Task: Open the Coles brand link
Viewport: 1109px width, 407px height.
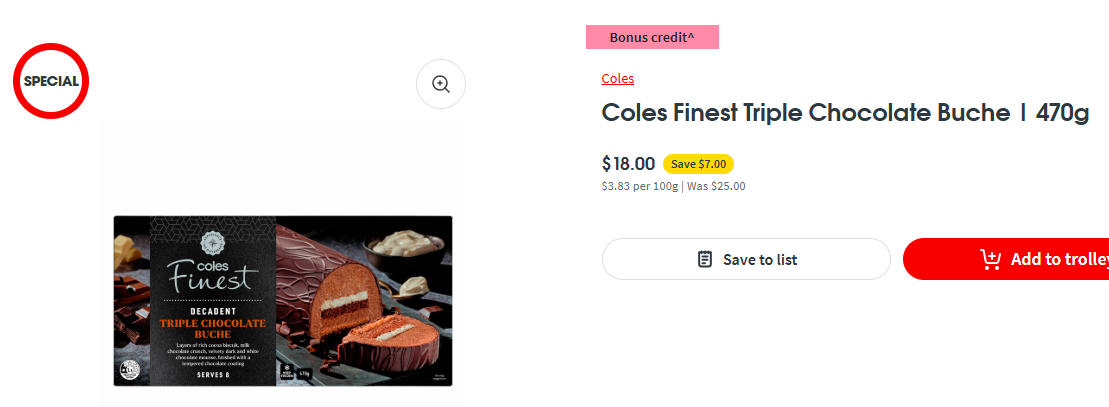Action: pyautogui.click(x=617, y=78)
